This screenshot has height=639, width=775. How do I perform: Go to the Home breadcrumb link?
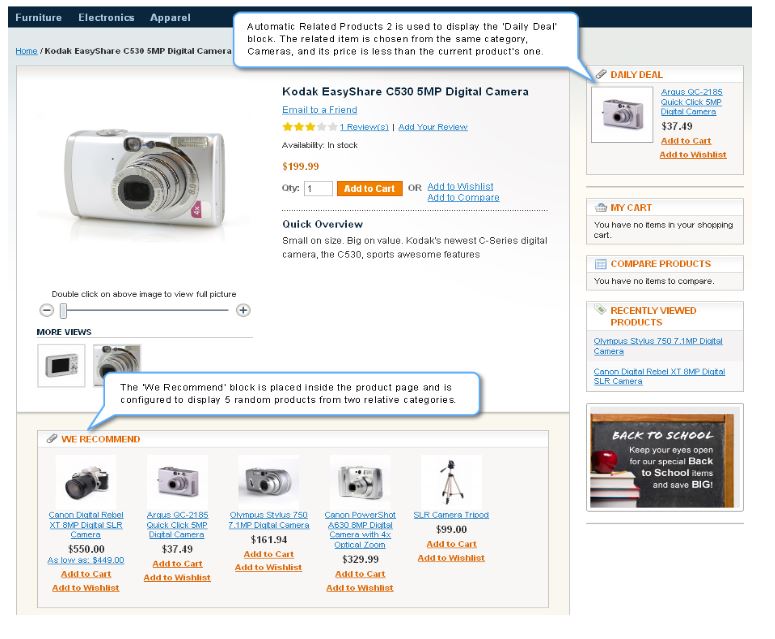click(x=26, y=51)
